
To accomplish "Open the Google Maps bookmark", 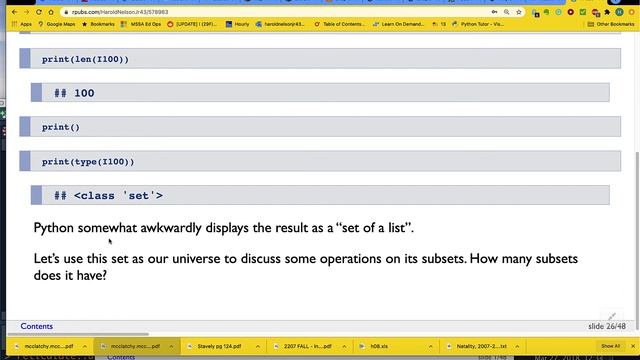I will point(57,24).
